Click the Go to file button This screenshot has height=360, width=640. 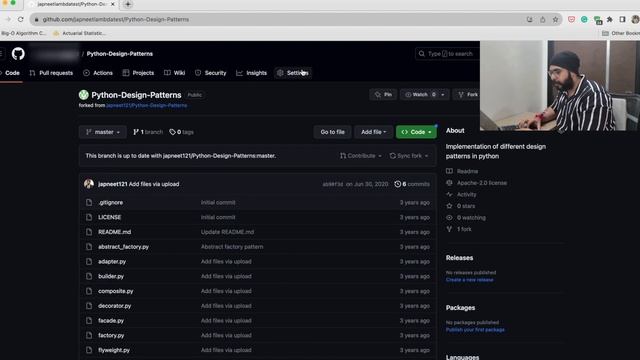(x=332, y=132)
